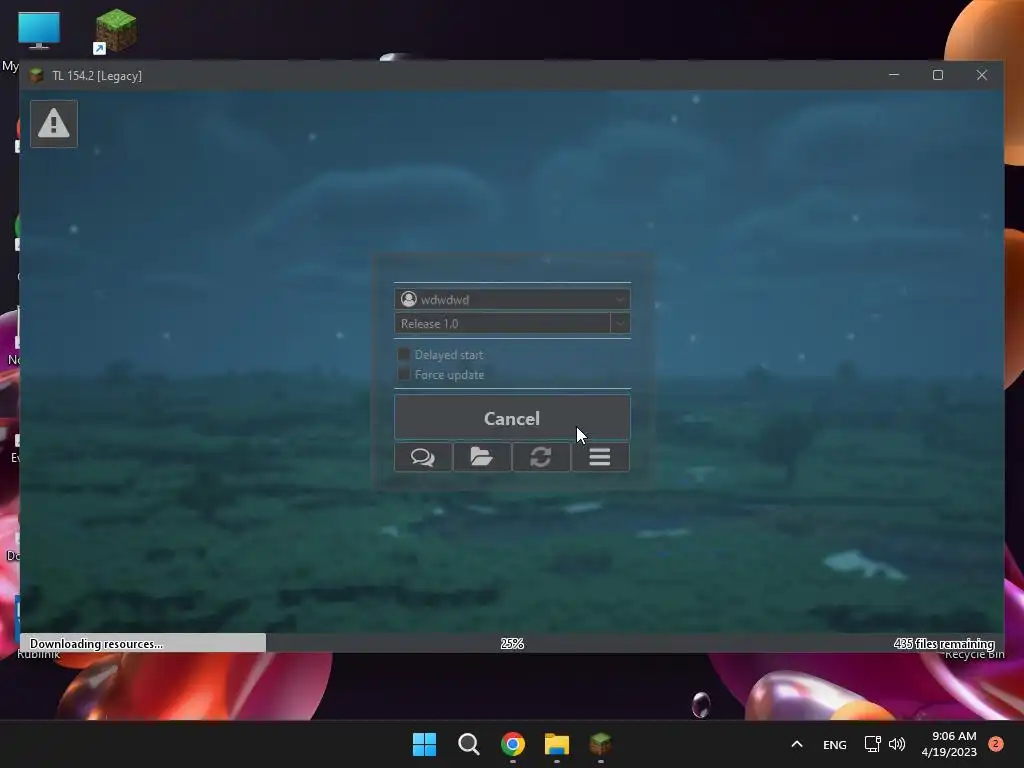The height and width of the screenshot is (768, 1024).
Task: Click the download progress bar
Action: 512,643
